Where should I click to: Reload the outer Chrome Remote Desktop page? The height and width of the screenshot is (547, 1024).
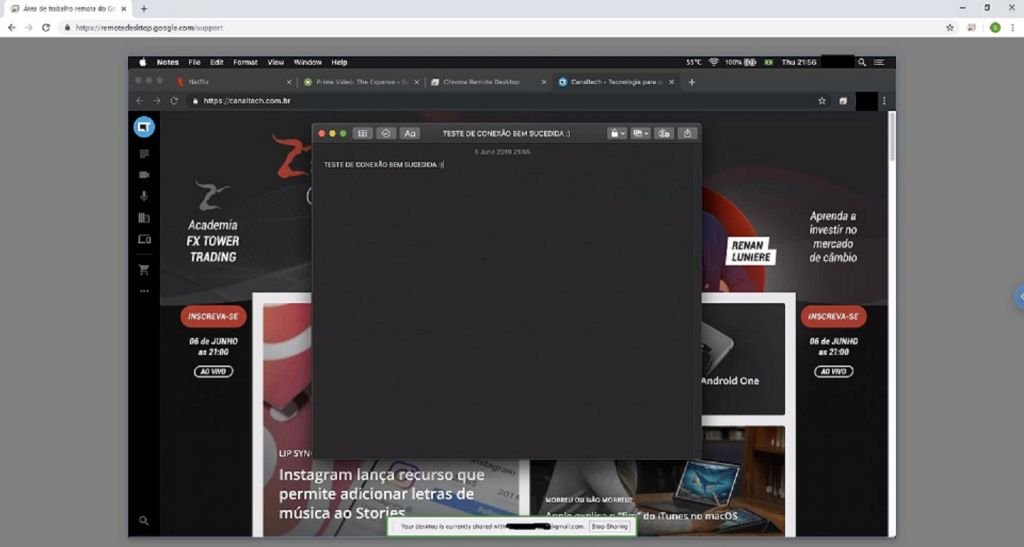click(46, 27)
